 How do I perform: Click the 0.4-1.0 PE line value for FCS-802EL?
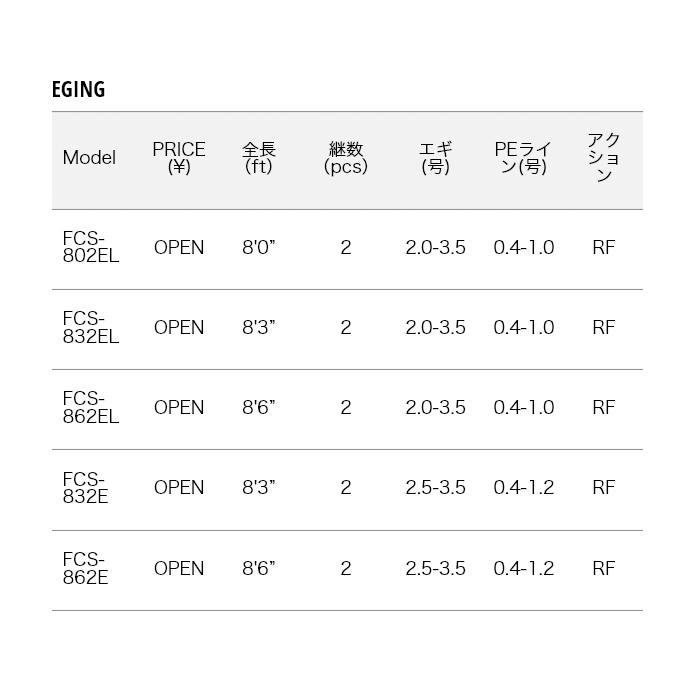point(524,247)
